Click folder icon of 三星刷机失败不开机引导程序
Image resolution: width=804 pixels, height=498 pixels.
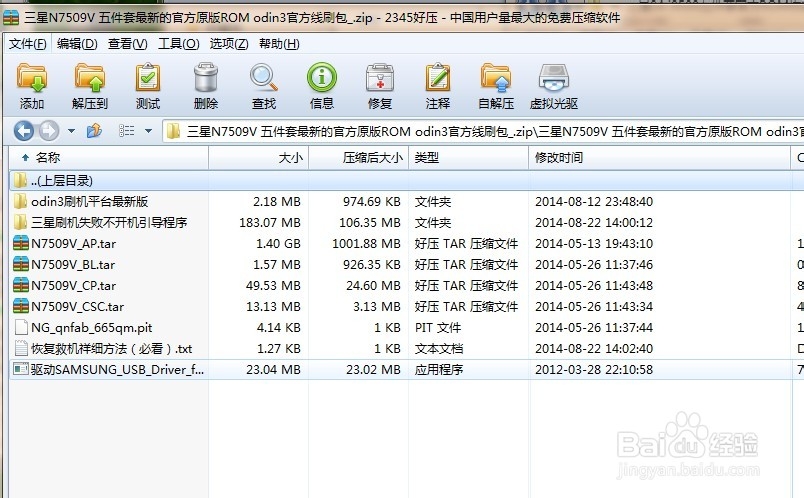tap(21, 222)
